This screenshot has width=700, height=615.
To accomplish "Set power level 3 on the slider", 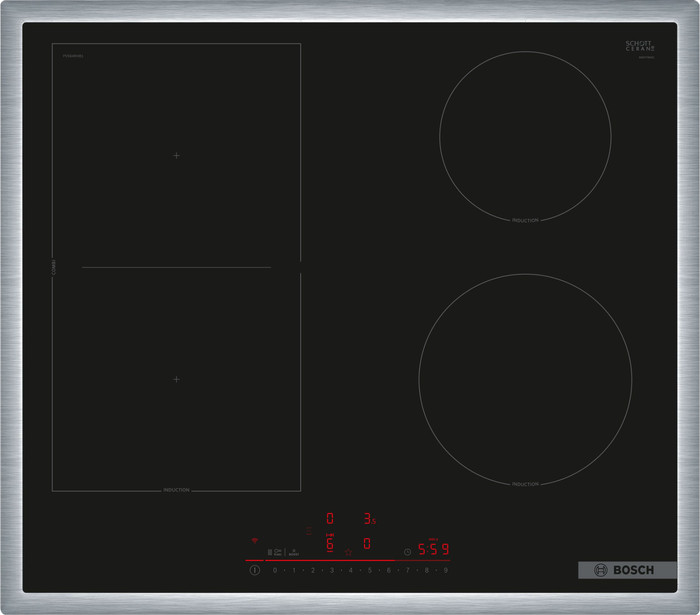I will pos(332,570).
